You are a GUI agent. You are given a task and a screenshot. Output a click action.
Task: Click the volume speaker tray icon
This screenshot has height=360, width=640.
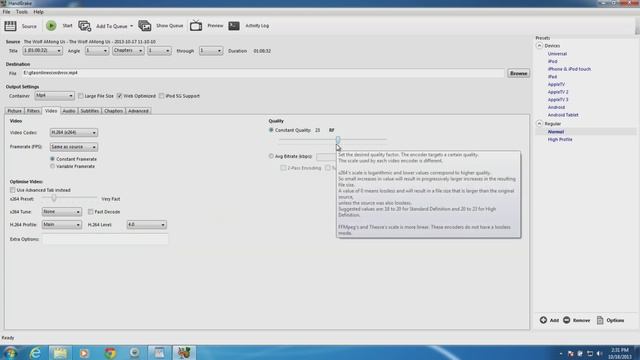coord(599,353)
